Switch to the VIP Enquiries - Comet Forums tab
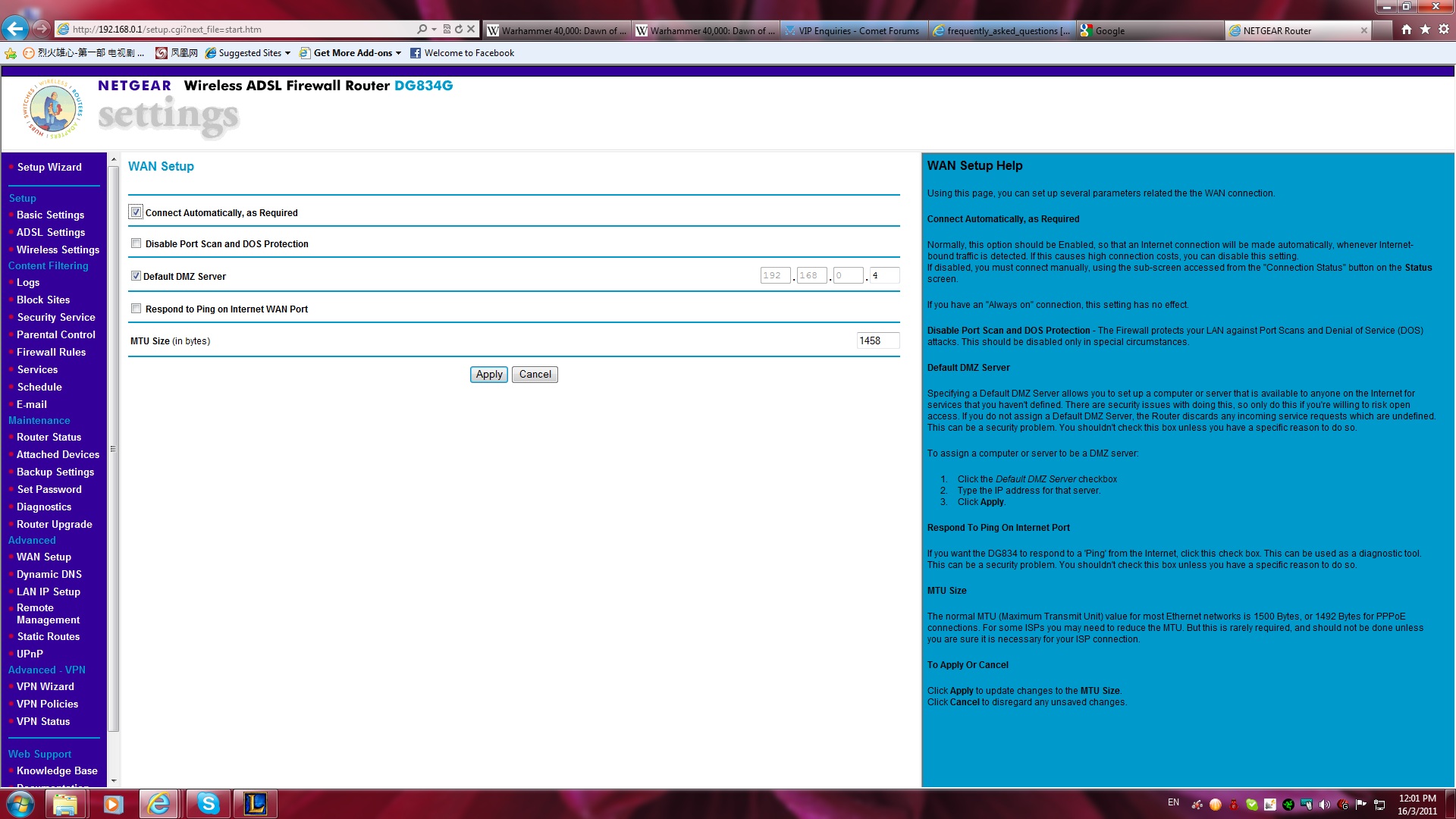The image size is (1456, 819). [x=854, y=30]
